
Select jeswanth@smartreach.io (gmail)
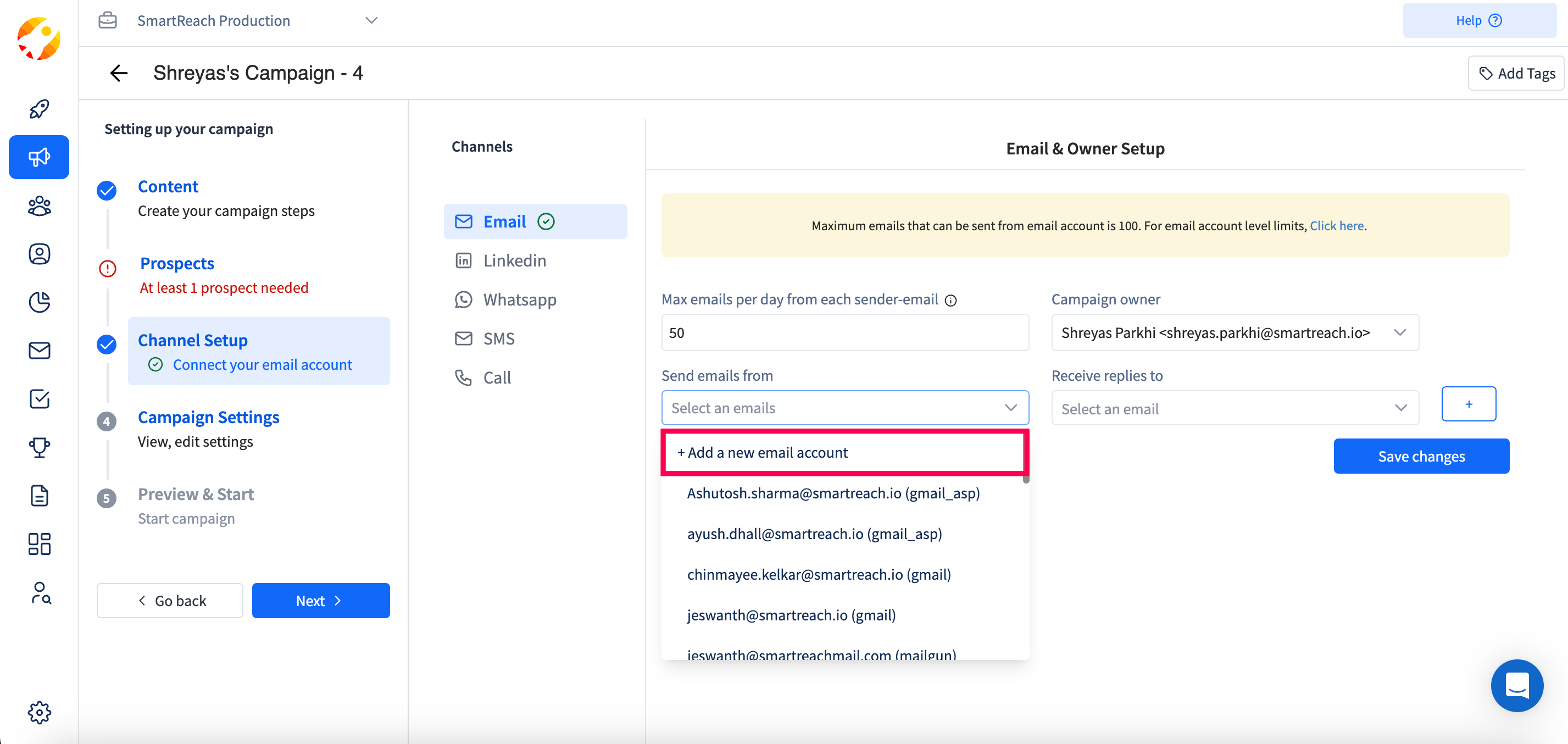[x=791, y=615]
